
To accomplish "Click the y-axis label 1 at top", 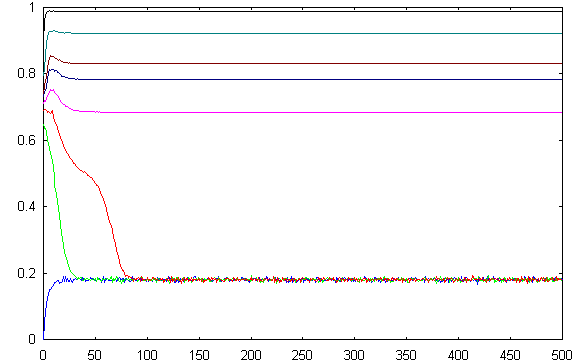I will click(32, 7).
